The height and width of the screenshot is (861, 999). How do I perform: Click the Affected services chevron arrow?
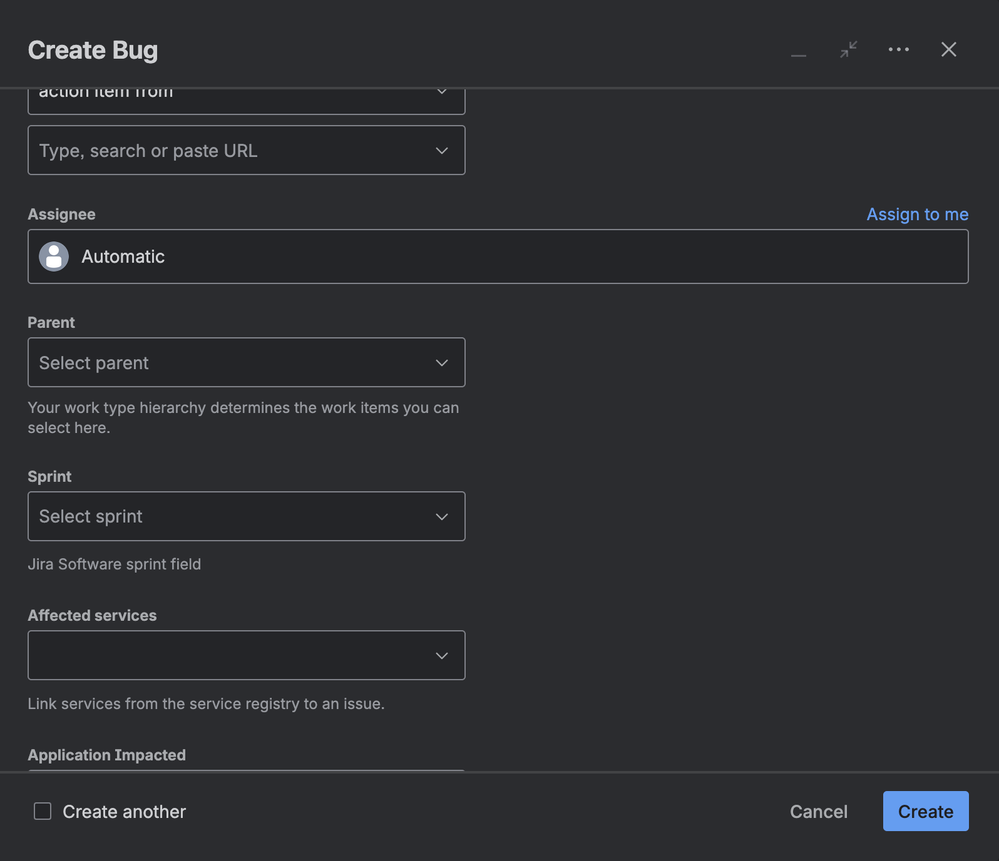coord(442,656)
